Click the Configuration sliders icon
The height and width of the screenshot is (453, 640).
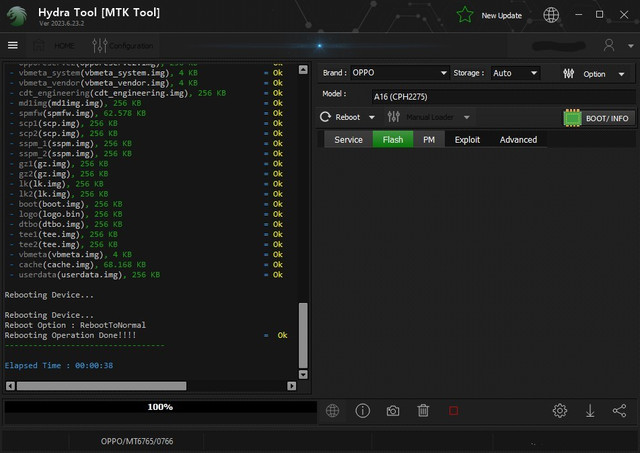click(x=100, y=45)
